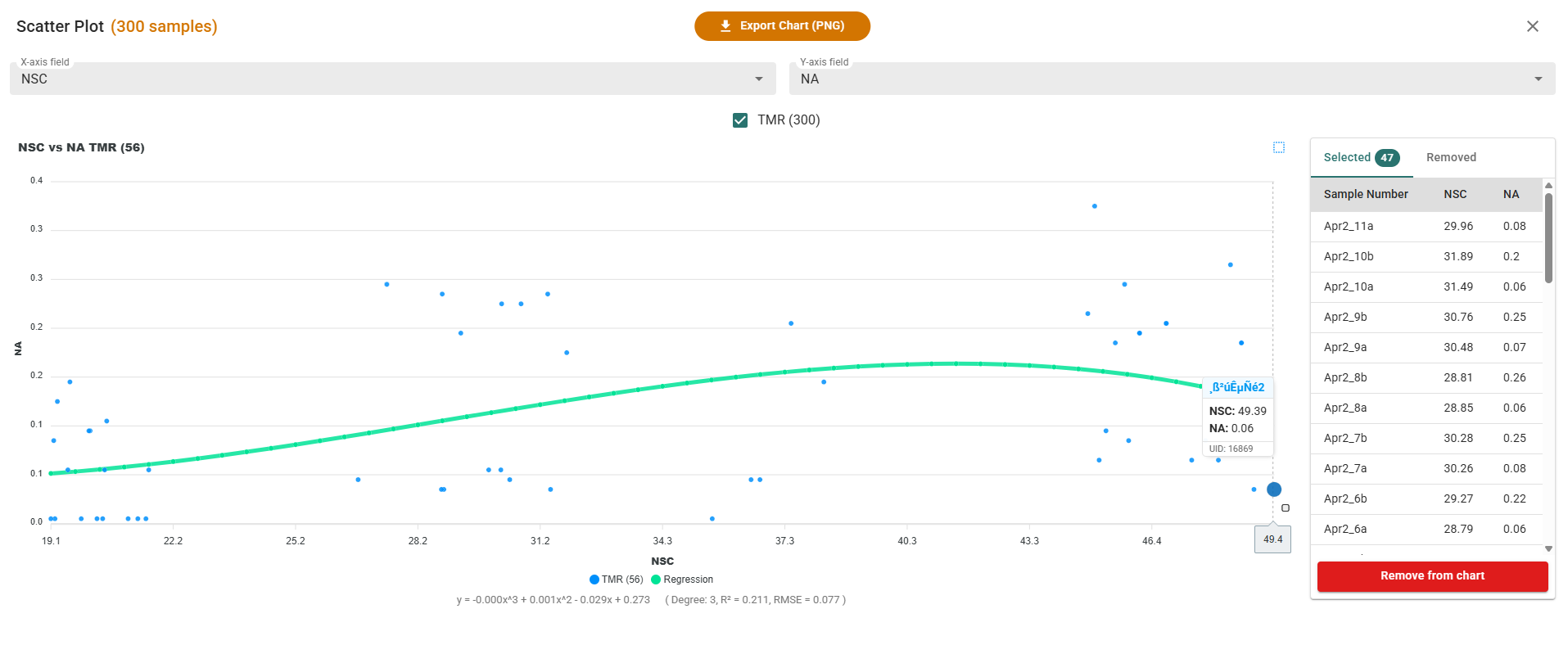Toggle the Regression legend entry
Viewport: 1568px width, 645px height.
[682, 580]
